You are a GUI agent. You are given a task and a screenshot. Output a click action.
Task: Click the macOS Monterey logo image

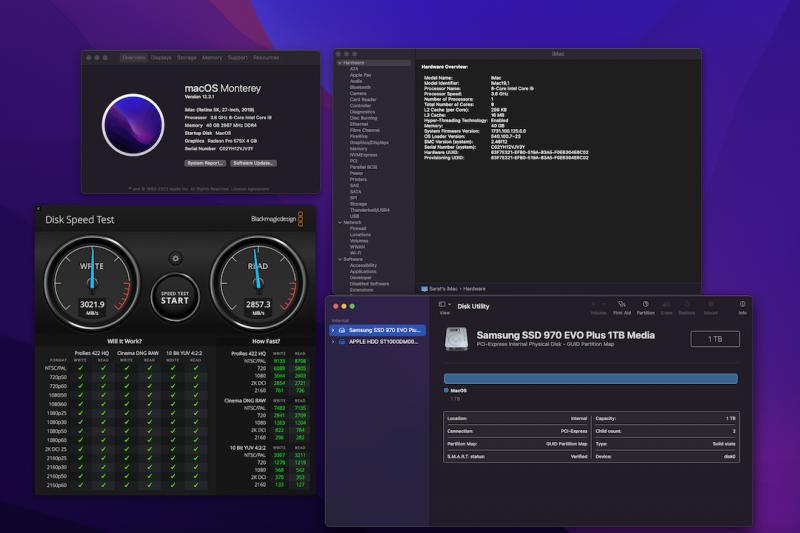click(133, 125)
